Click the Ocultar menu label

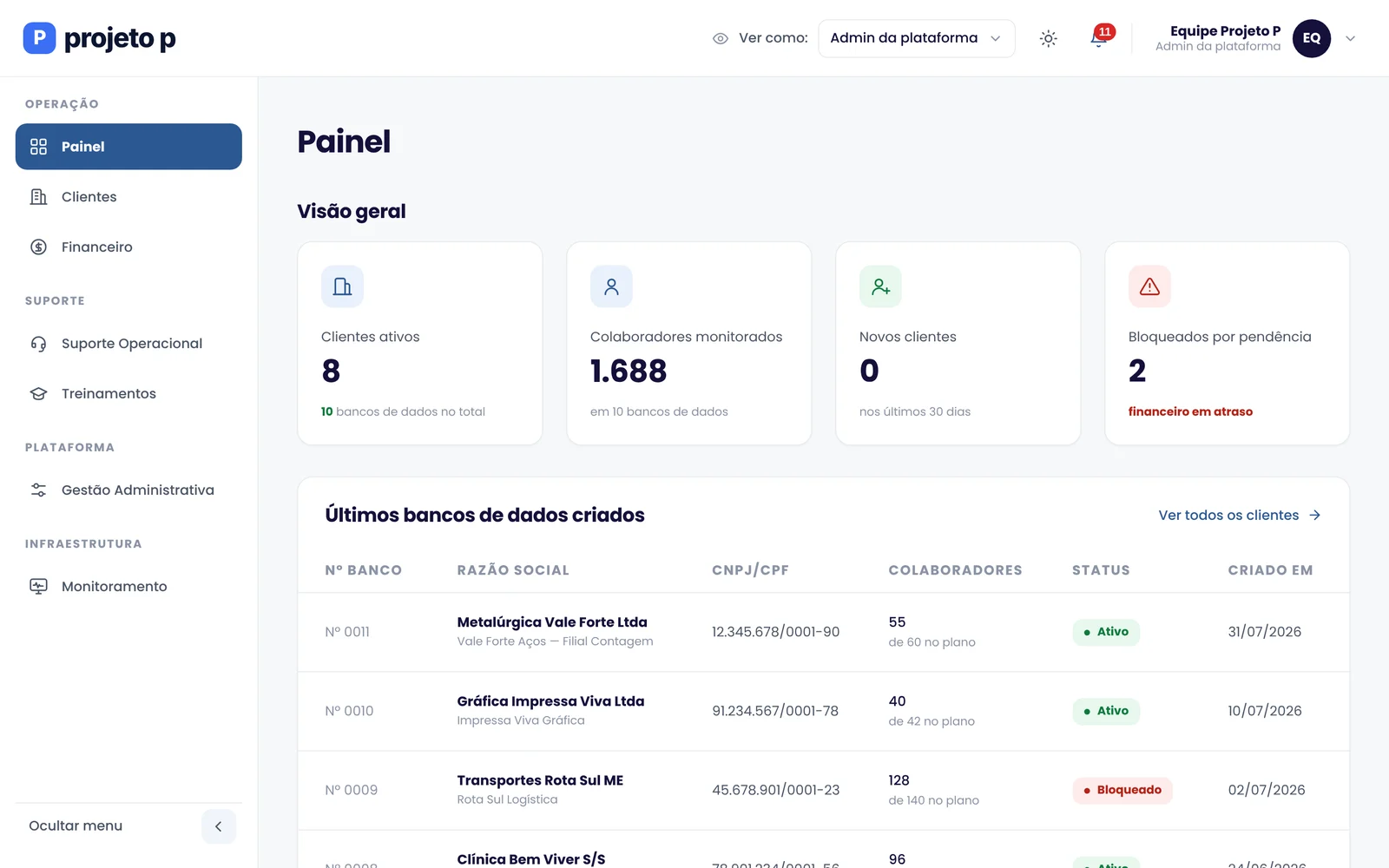coord(76,826)
